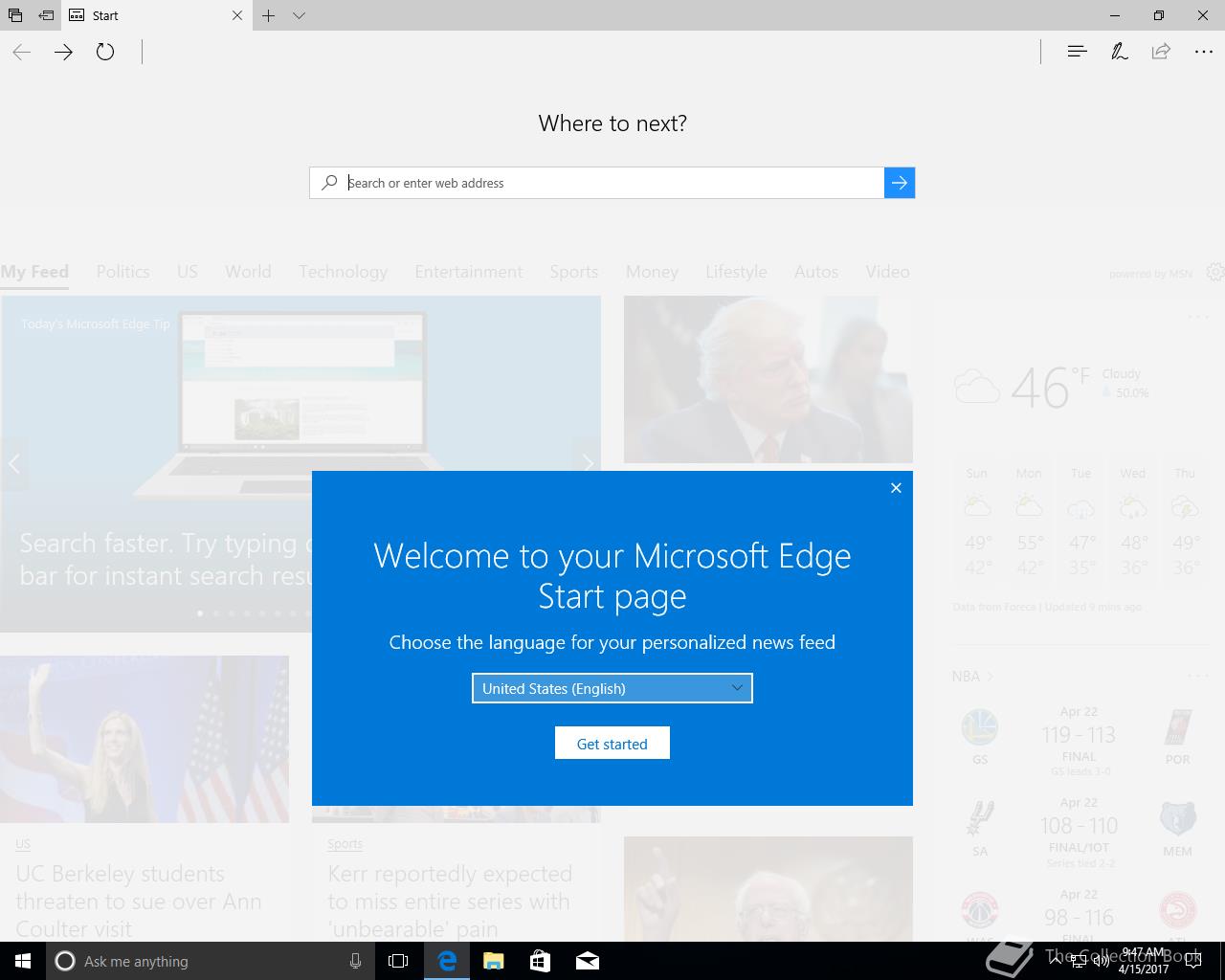Open the Technology feed tab
The width and height of the screenshot is (1225, 980).
tap(343, 272)
